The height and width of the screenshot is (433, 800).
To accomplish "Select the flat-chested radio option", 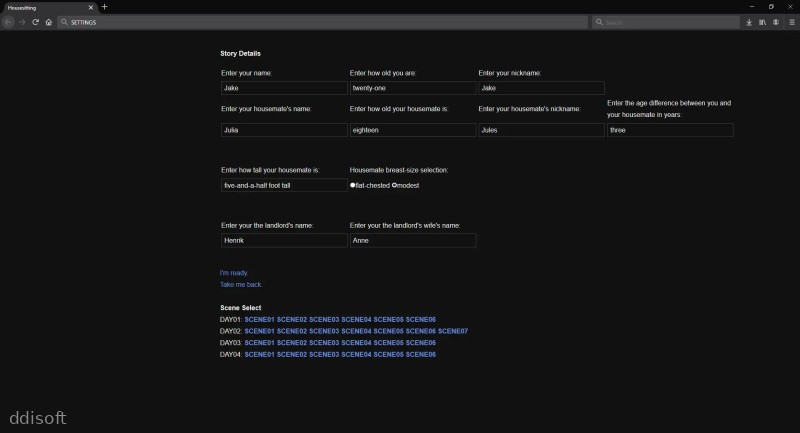I will pos(353,185).
